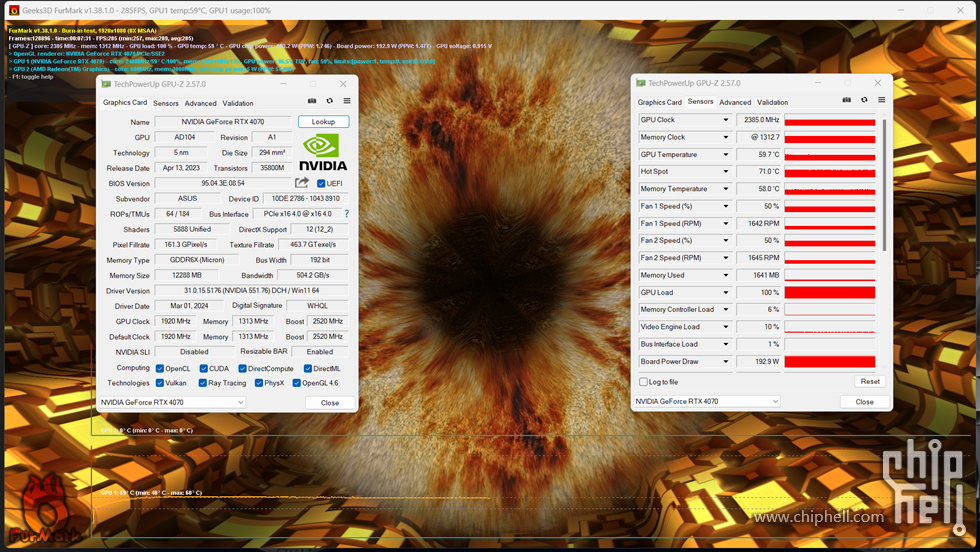This screenshot has height=552, width=980.
Task: Open the Memory Temperature sensor dropdown
Action: tap(726, 189)
